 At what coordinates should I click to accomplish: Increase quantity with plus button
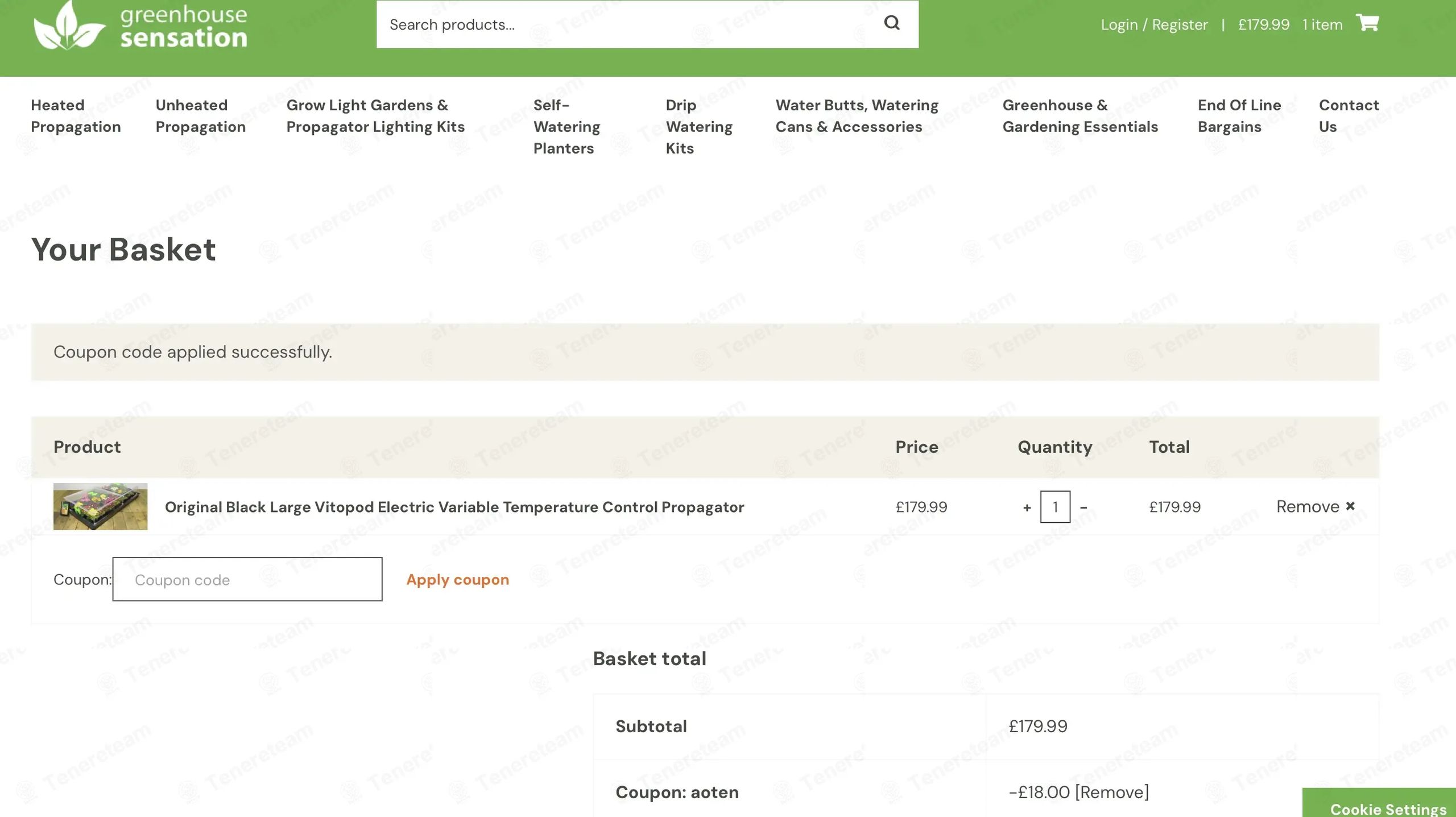tap(1027, 507)
